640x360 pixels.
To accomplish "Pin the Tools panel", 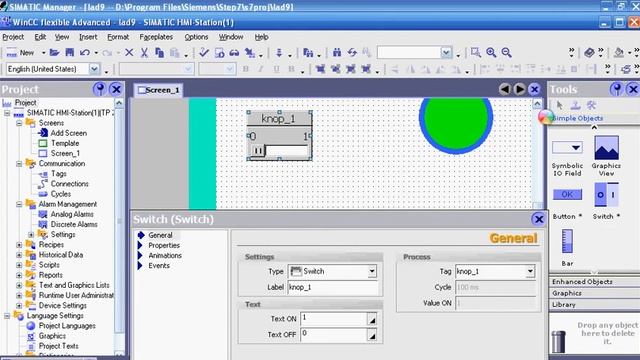I will 617,89.
